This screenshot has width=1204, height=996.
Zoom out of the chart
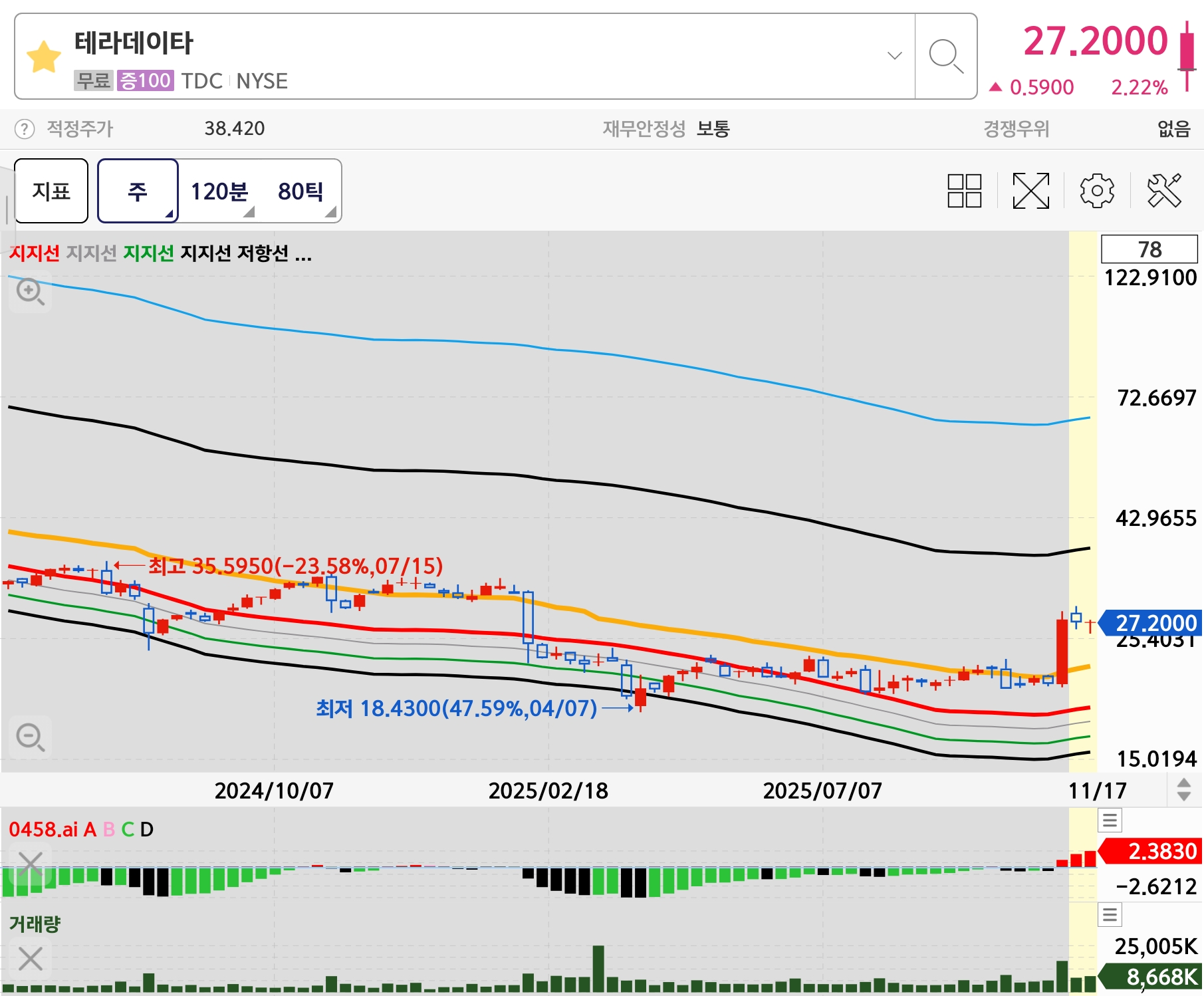[x=30, y=737]
